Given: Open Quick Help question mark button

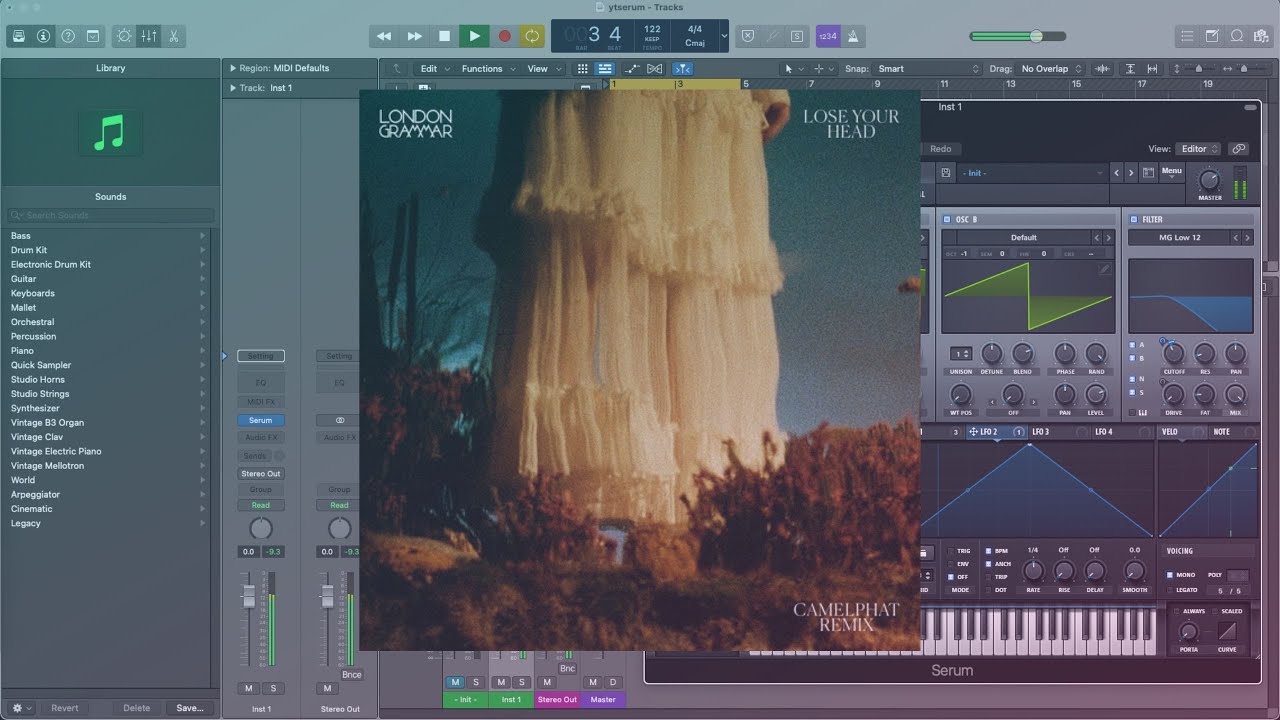Looking at the screenshot, I should [x=68, y=36].
